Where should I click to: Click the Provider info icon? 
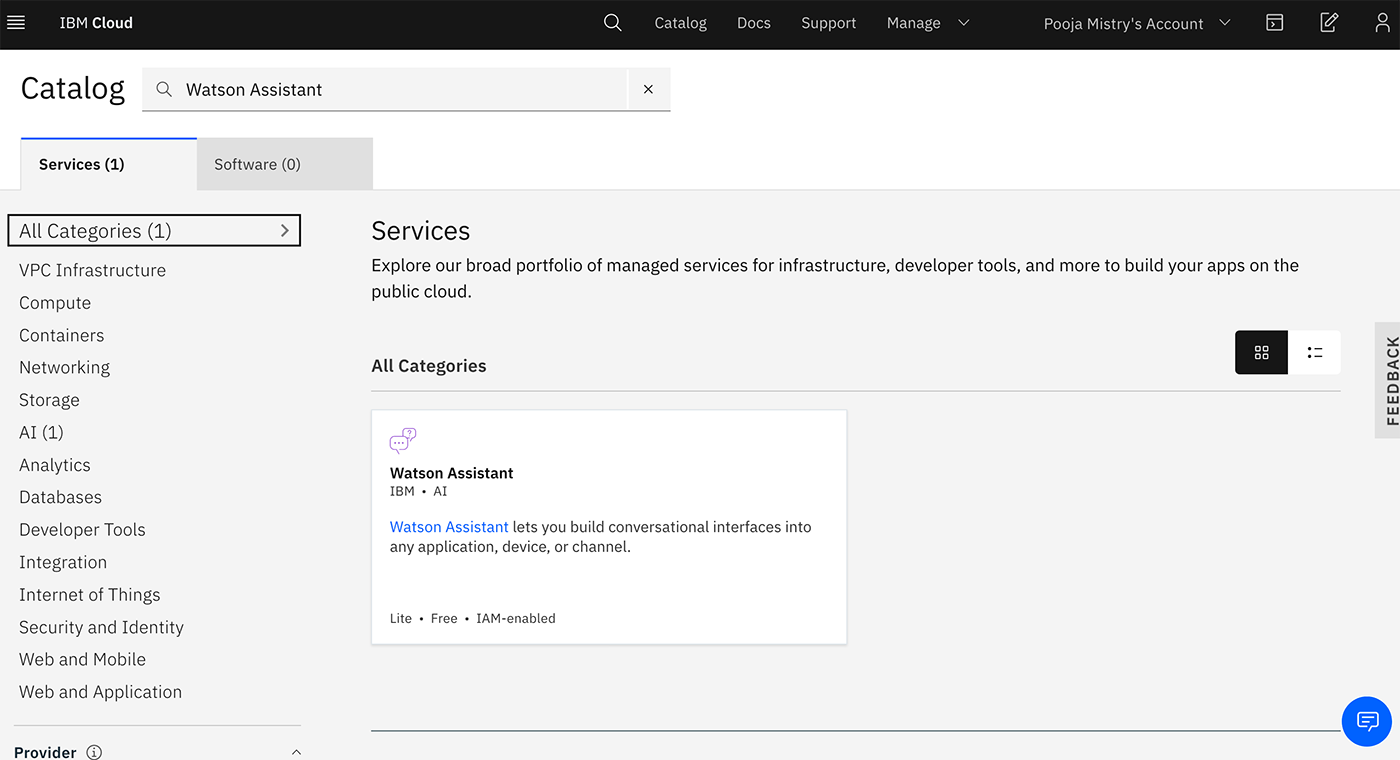[94, 752]
